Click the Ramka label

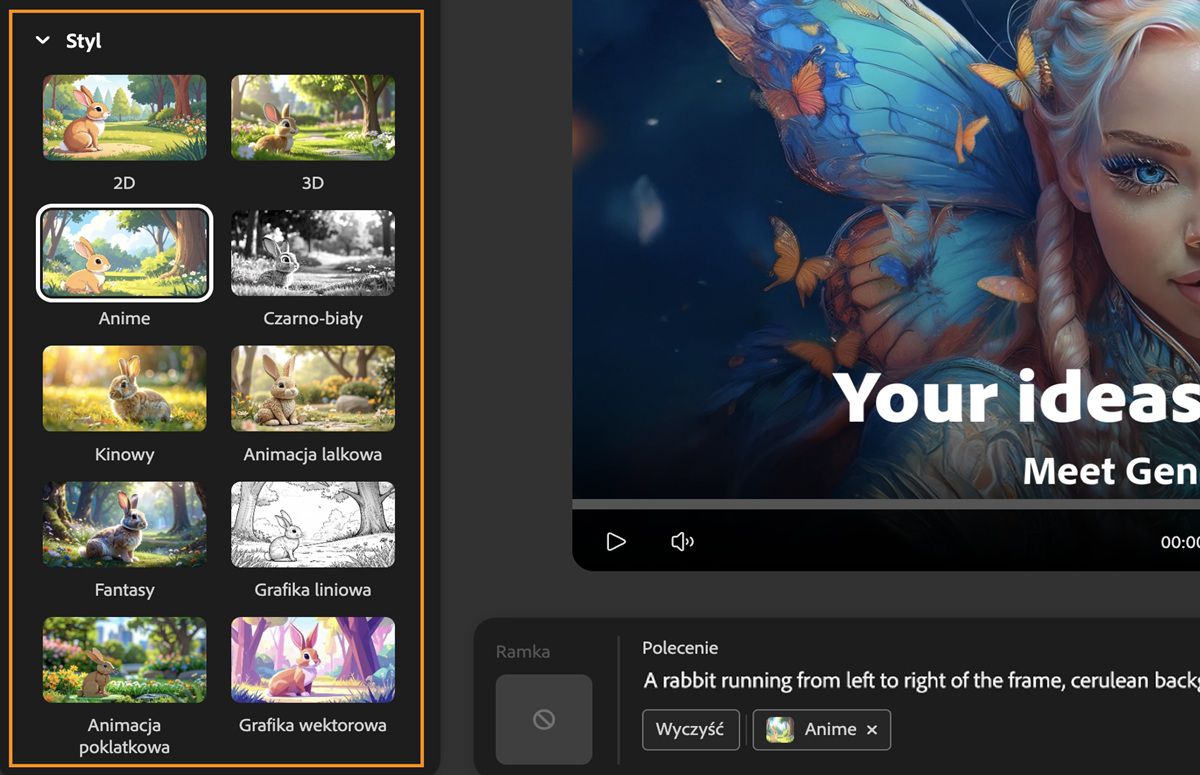pos(523,651)
